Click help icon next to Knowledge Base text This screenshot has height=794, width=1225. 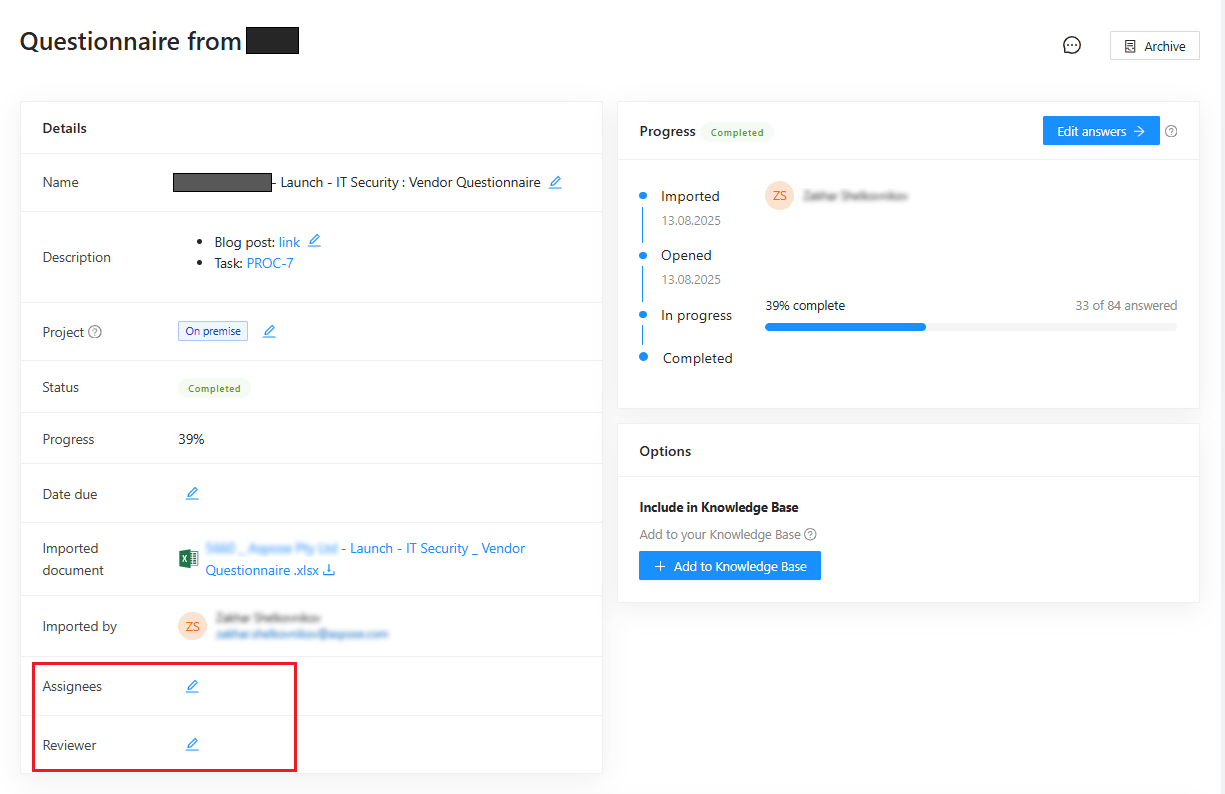810,534
